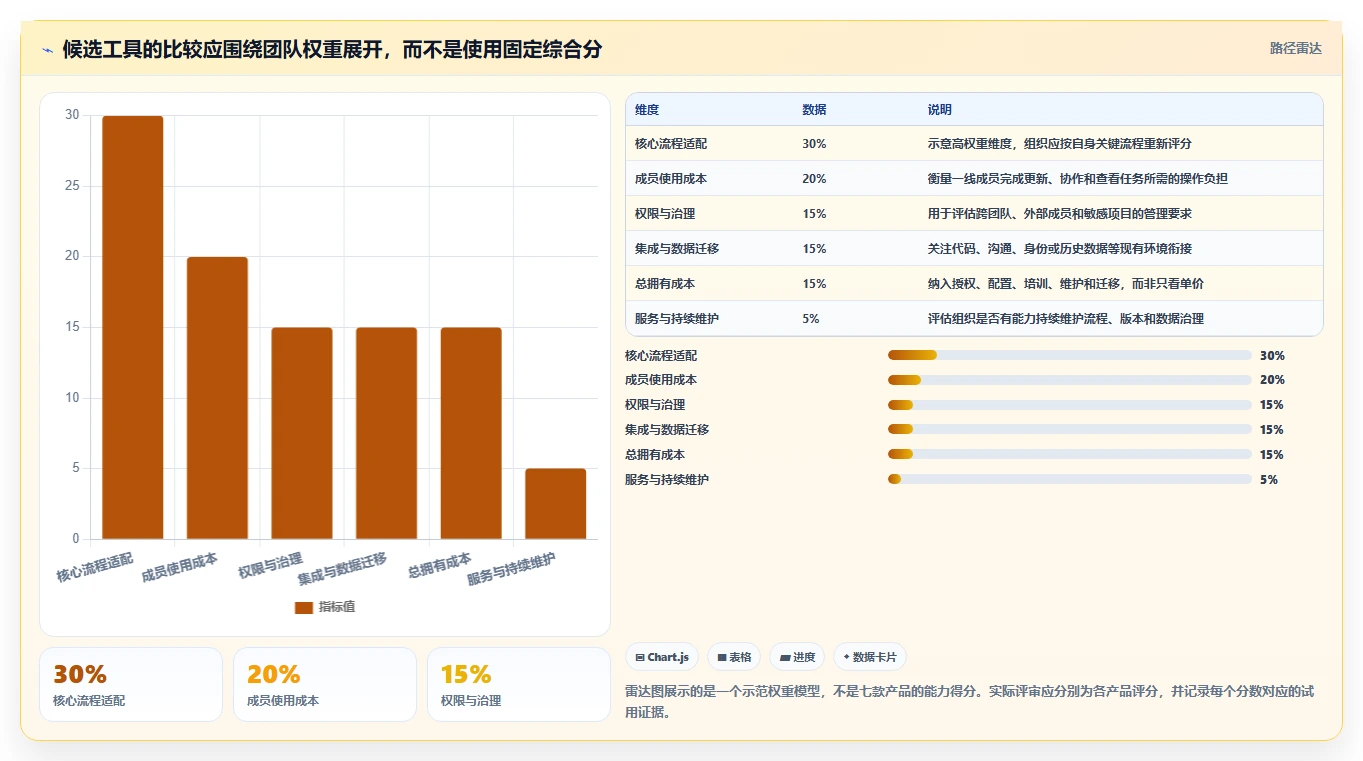Click the 路径雷达 tag in the header
Screen dimensions: 1363x761
[x=1295, y=48]
